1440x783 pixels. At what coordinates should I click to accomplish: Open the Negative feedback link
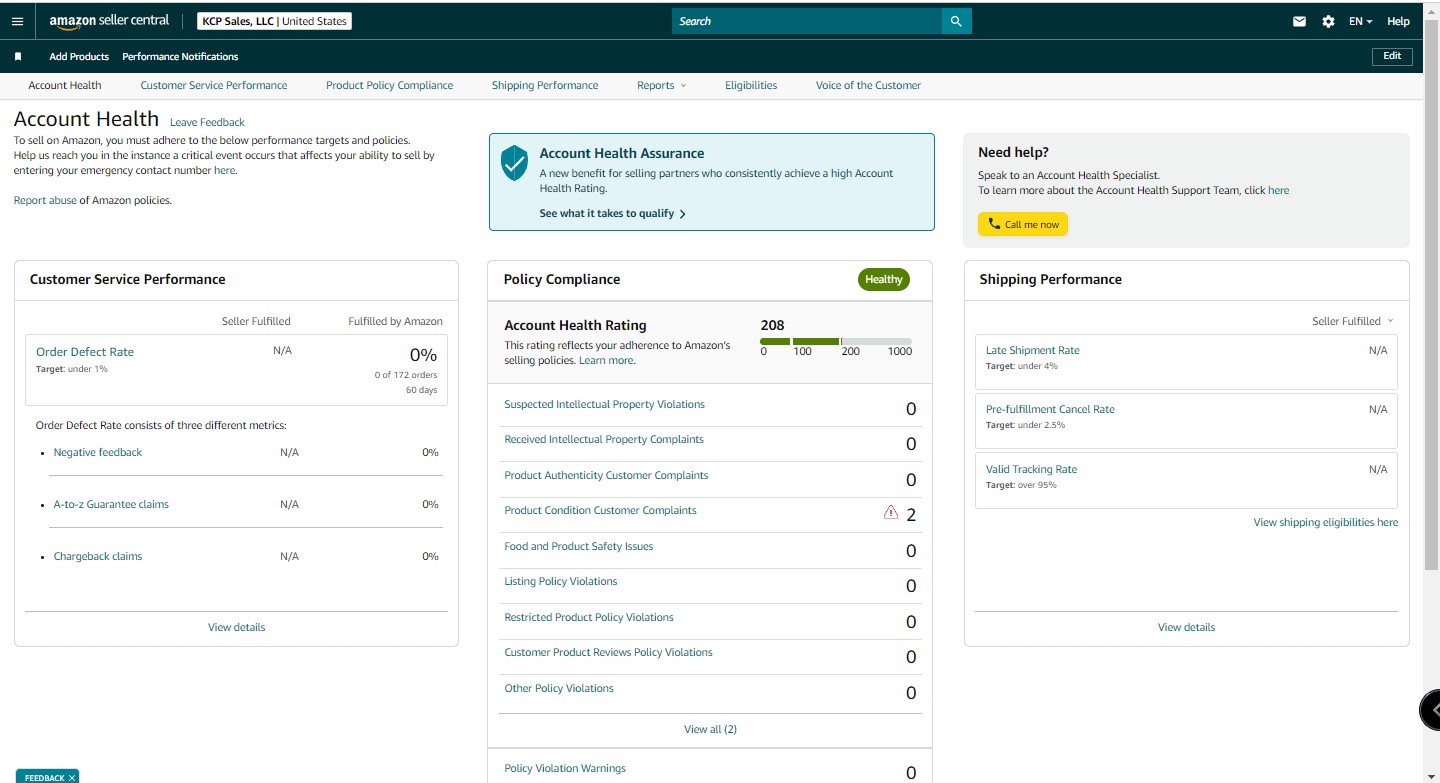(x=98, y=453)
